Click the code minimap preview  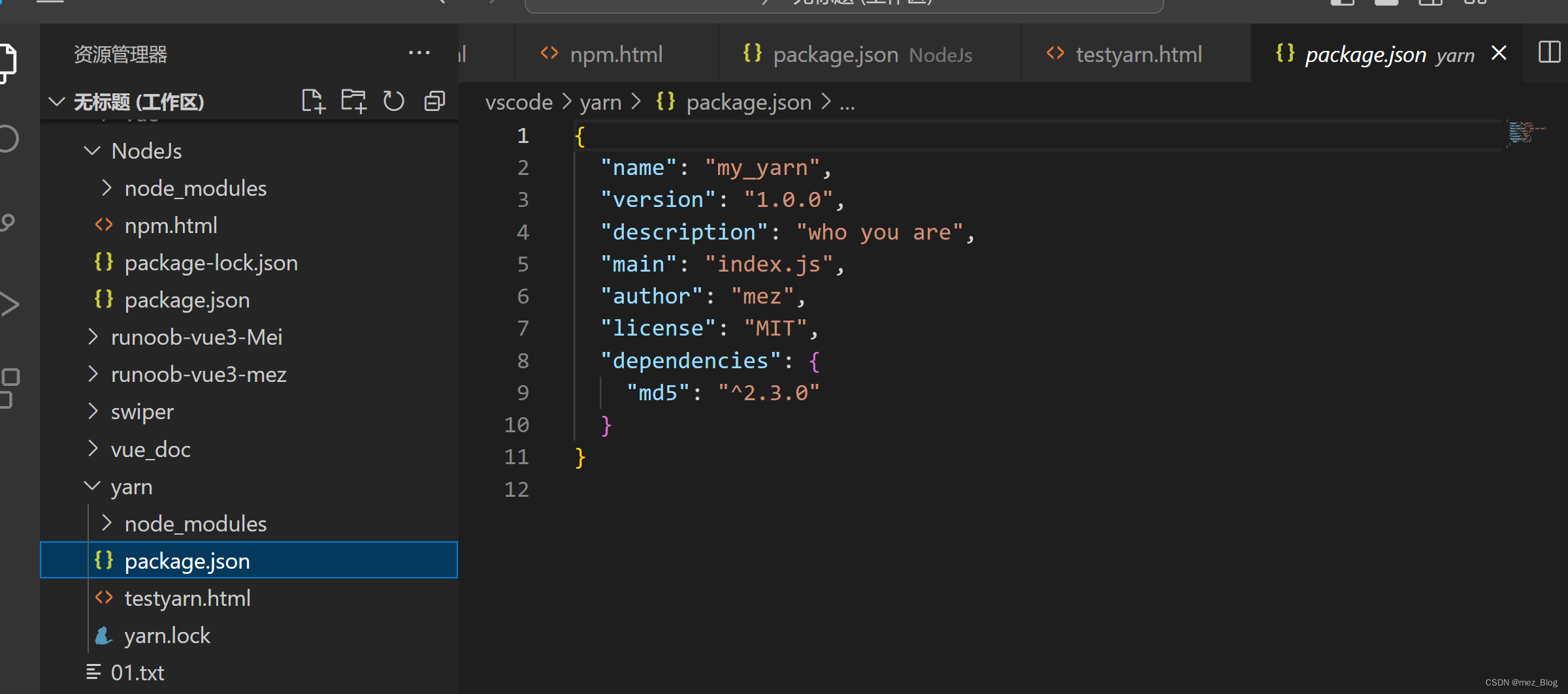(1527, 133)
